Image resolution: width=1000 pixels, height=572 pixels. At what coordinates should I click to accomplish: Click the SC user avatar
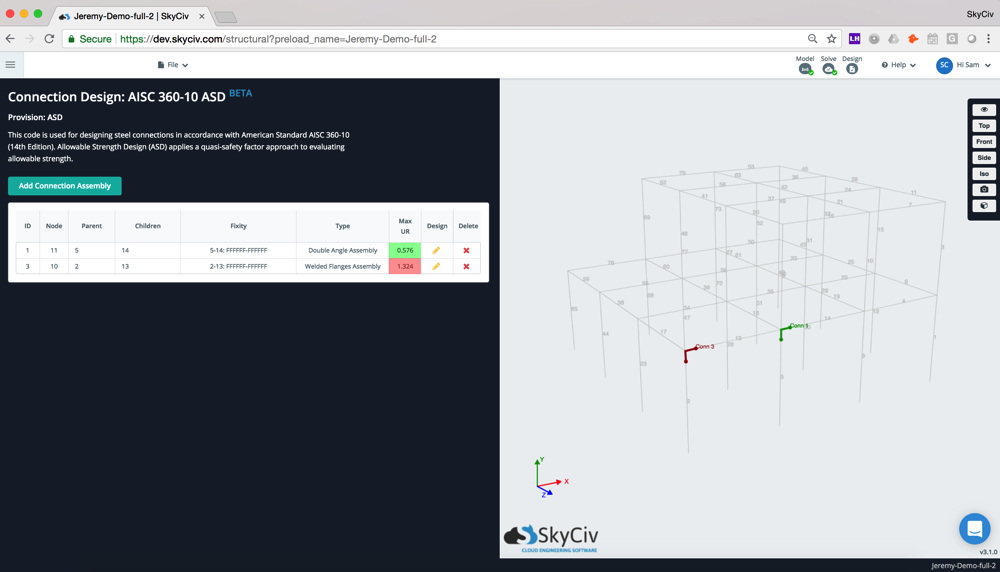click(944, 65)
